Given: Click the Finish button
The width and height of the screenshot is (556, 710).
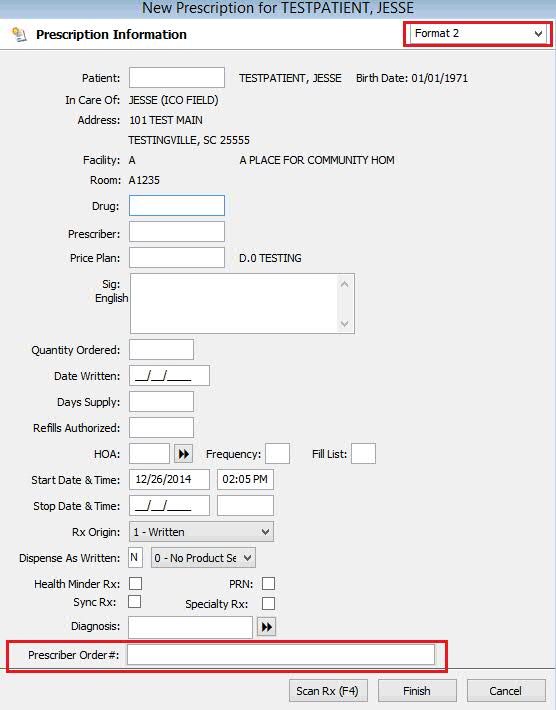Looking at the screenshot, I should coord(417,691).
